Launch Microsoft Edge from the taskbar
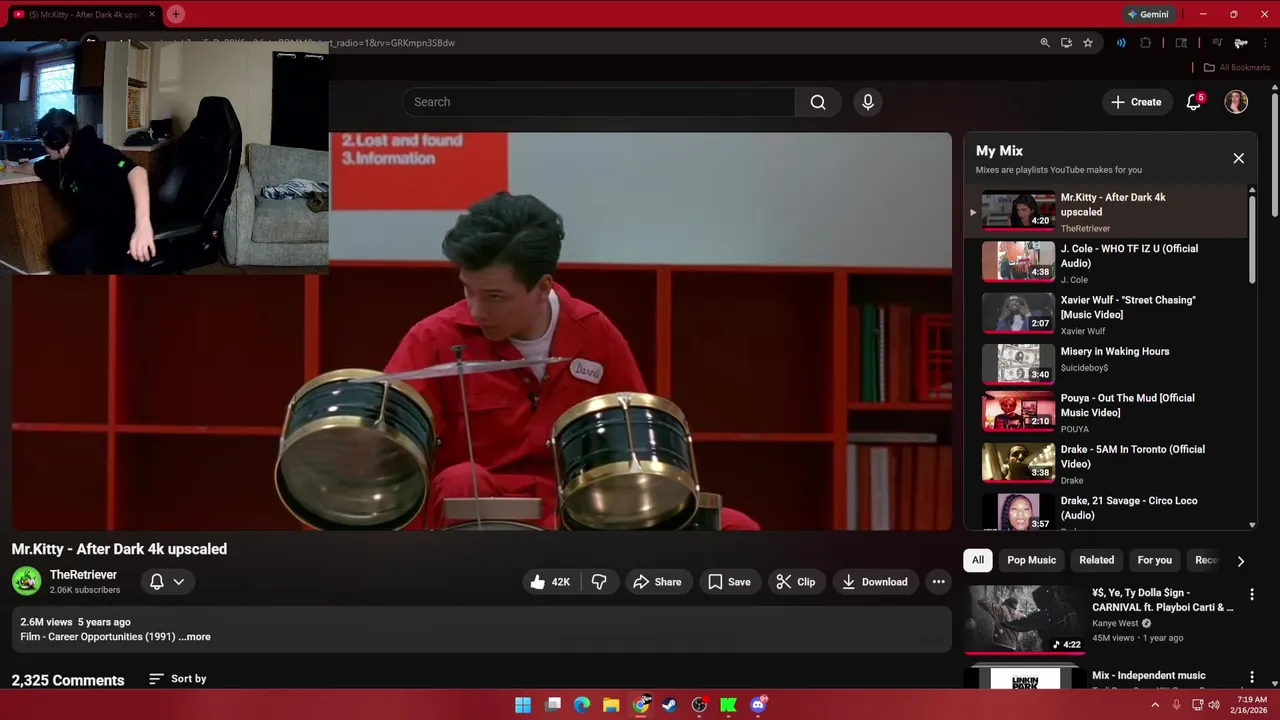 (x=582, y=705)
